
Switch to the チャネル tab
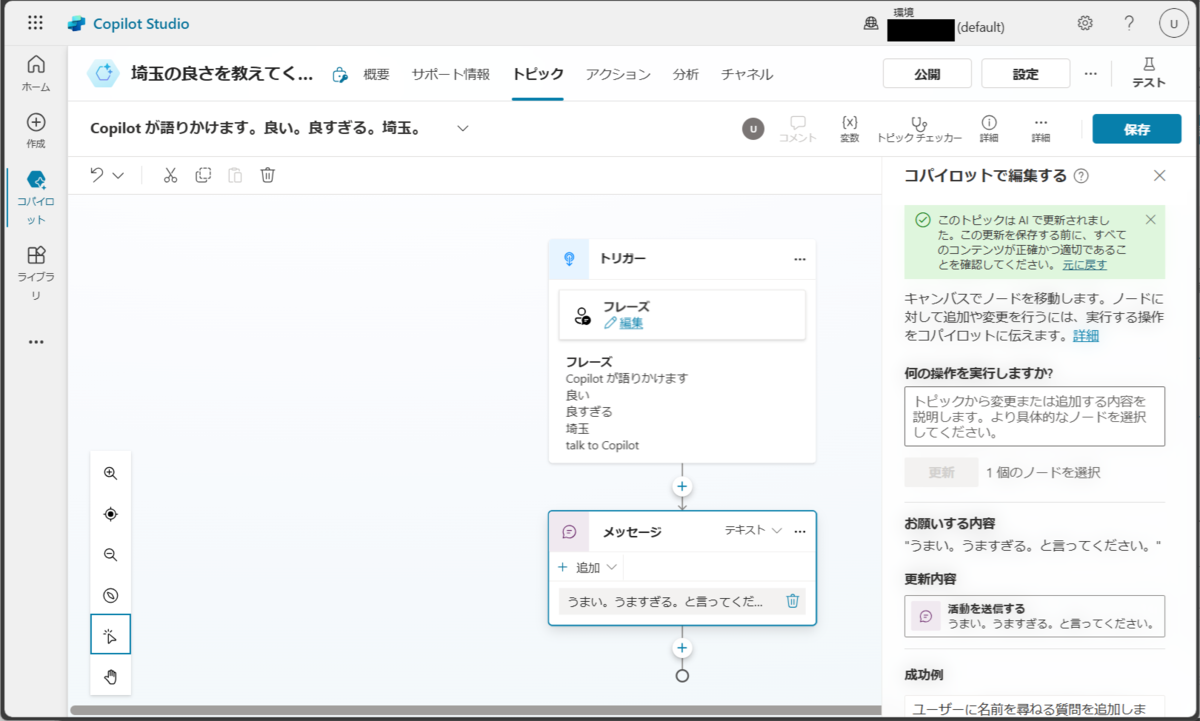(x=747, y=74)
